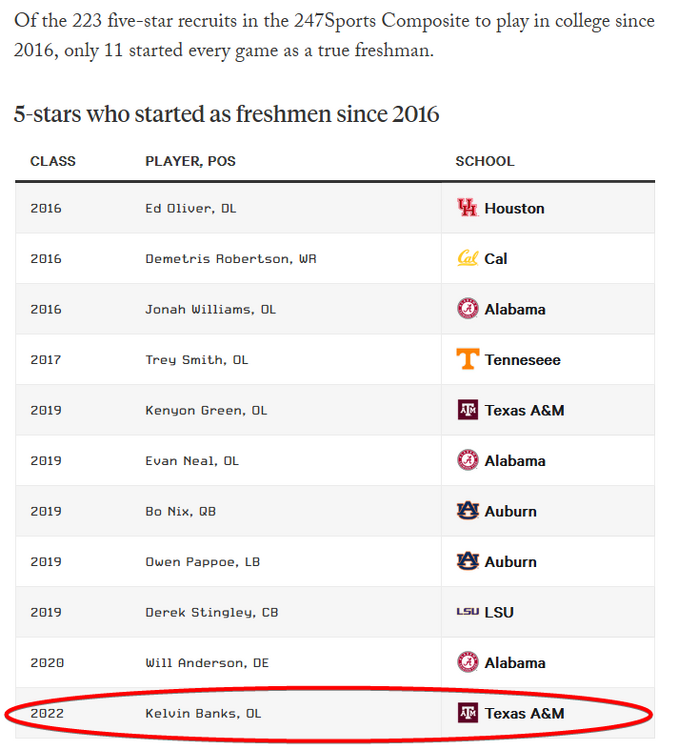Screen dimensions: 678x750
Task: Click the LSU logo beside Derek Stingley
Action: 467,612
